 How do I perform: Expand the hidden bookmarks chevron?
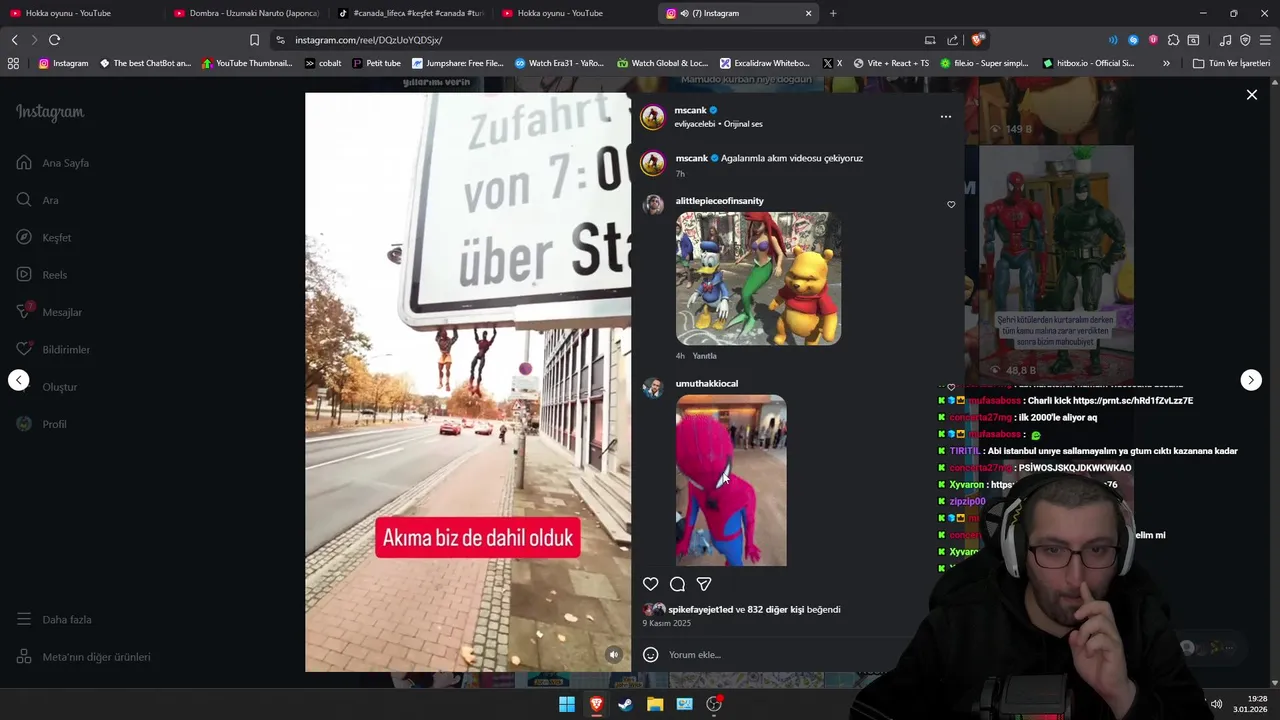(1166, 63)
